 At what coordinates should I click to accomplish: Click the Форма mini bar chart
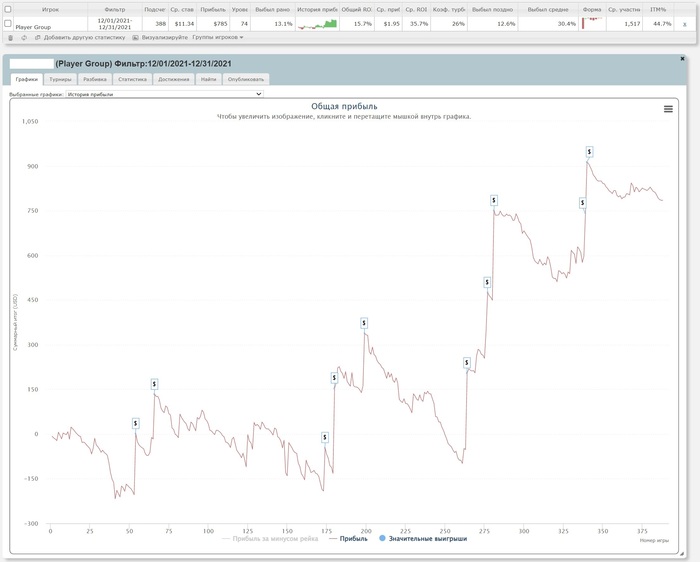pyautogui.click(x=592, y=23)
